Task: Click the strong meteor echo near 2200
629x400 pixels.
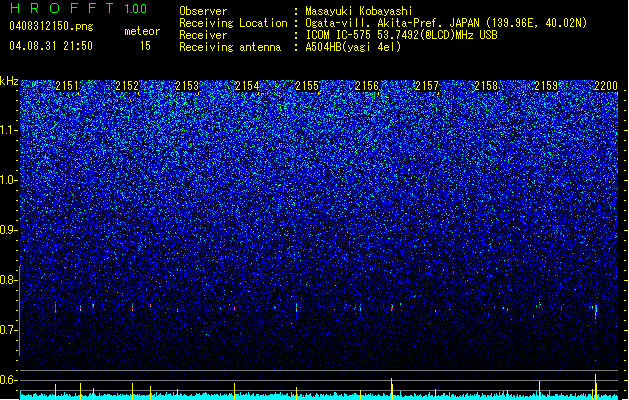Action: [596, 311]
